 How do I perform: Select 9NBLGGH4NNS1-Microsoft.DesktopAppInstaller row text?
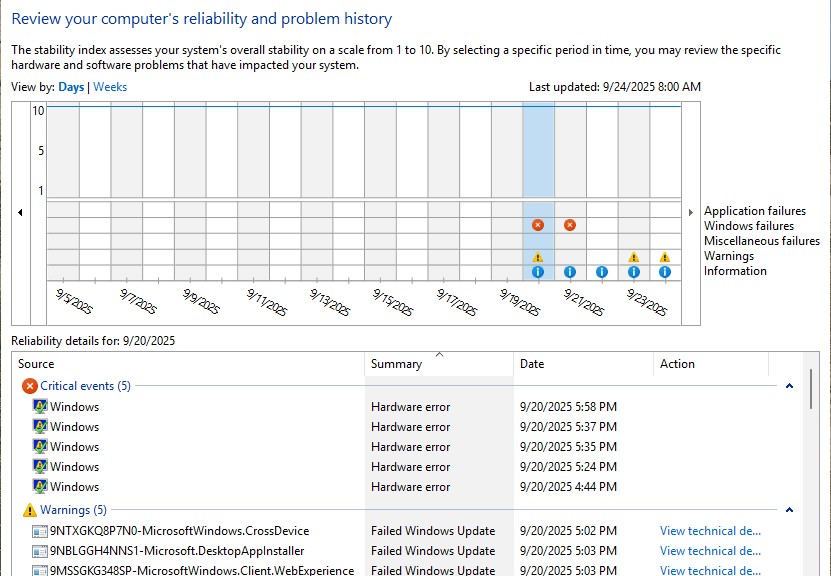click(x=177, y=551)
